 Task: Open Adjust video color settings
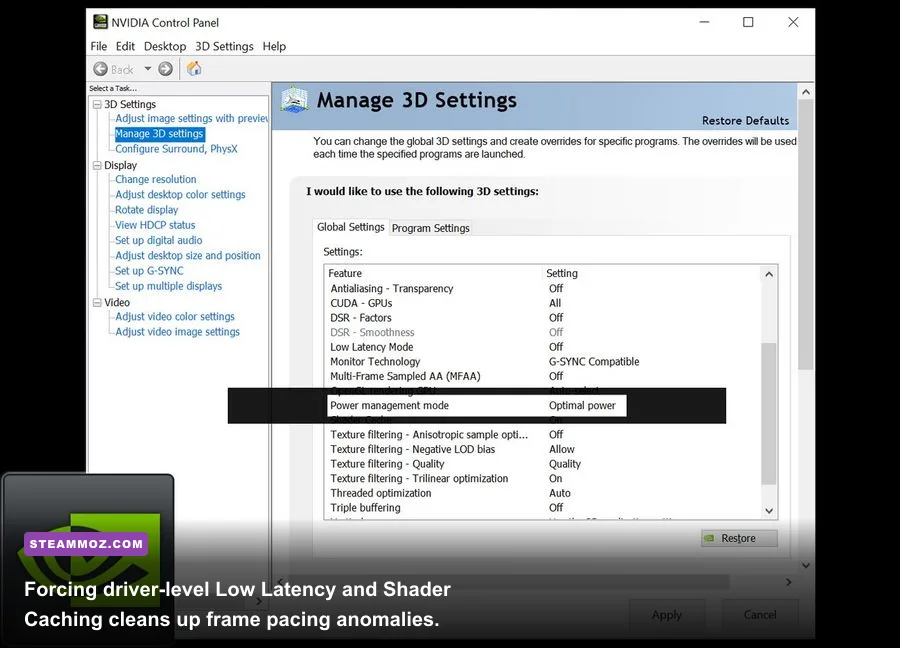tap(175, 316)
